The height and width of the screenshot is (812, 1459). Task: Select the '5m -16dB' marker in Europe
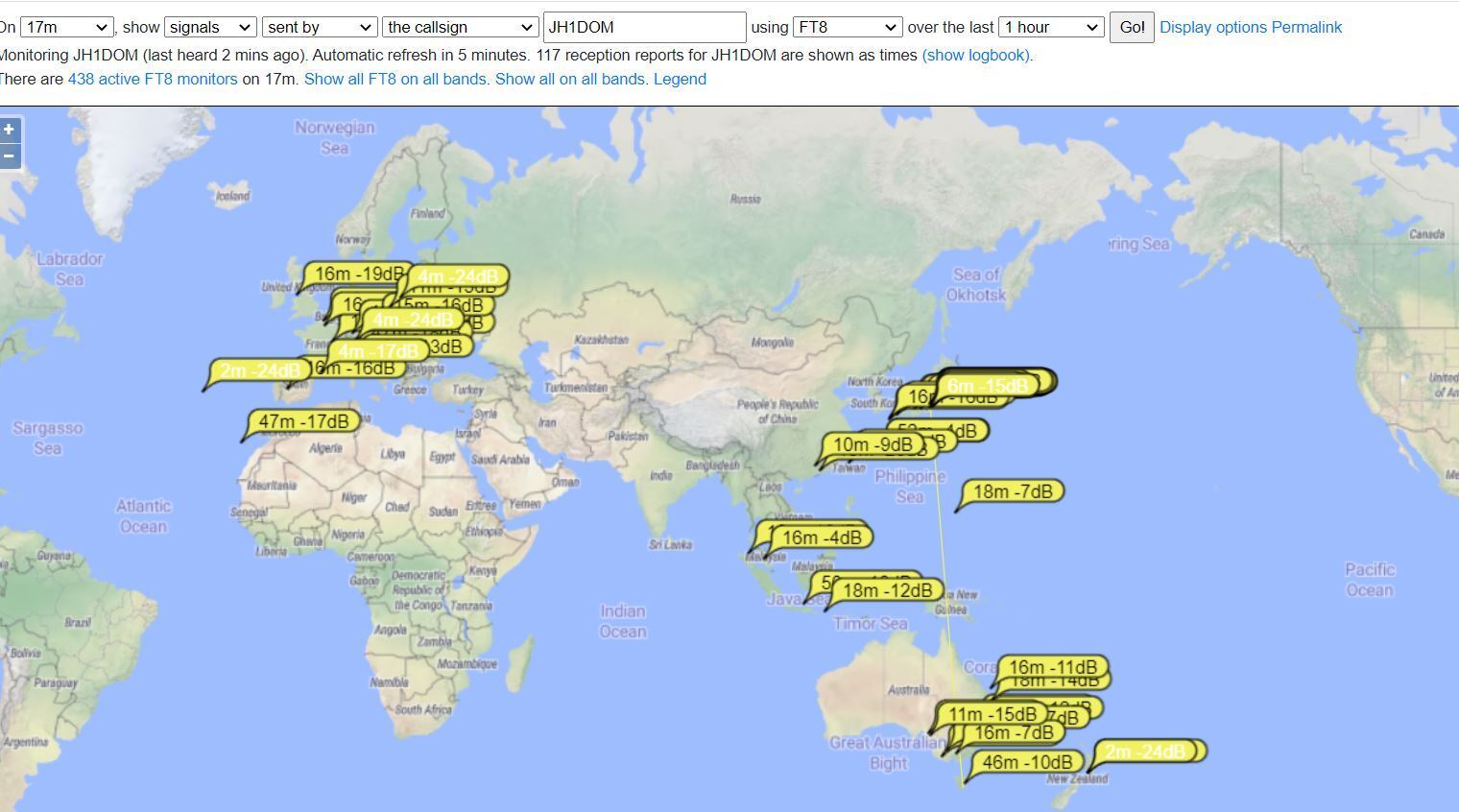point(442,305)
